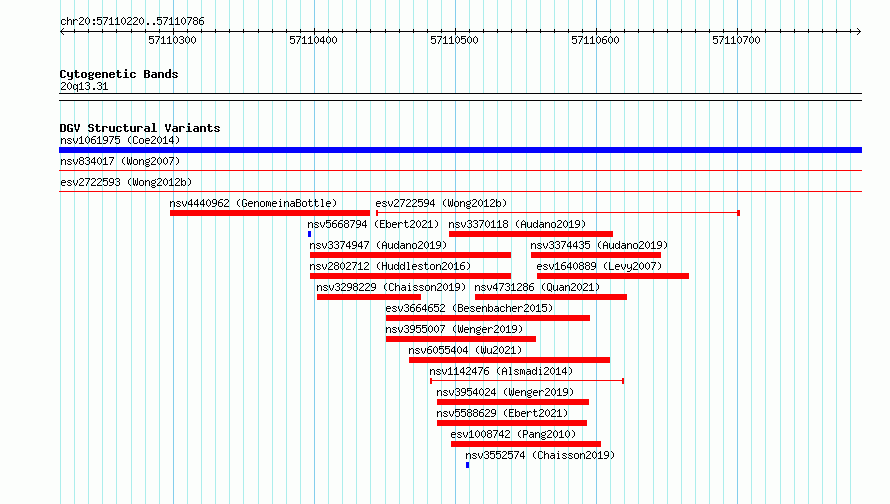Click the Cytogenetic Bands track title
Screen dimensions: 890x504
pyautogui.click(x=119, y=74)
